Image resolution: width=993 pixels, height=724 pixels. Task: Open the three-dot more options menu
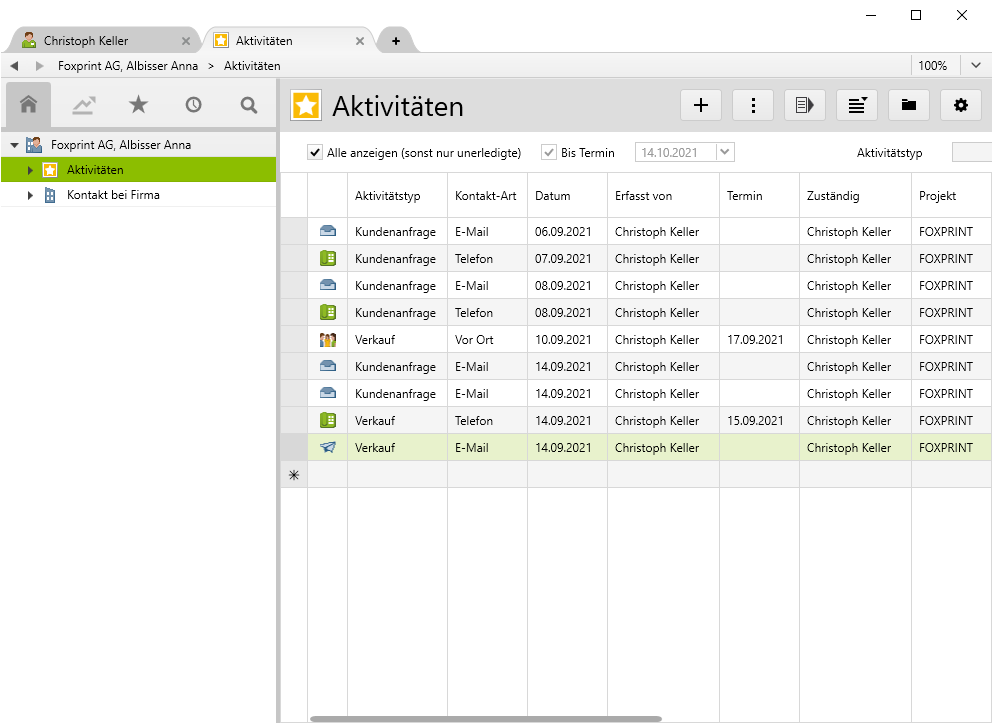[x=753, y=105]
